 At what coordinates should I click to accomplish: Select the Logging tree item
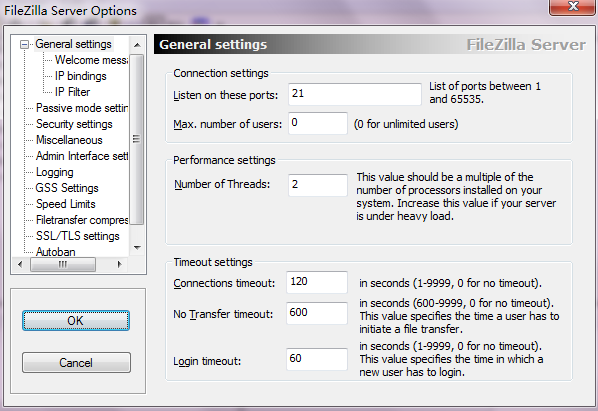(x=55, y=172)
